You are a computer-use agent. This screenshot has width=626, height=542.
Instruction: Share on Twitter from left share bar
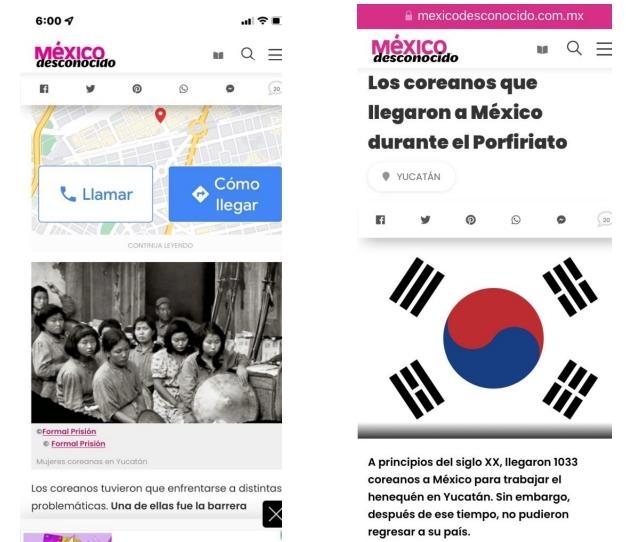[x=91, y=89]
